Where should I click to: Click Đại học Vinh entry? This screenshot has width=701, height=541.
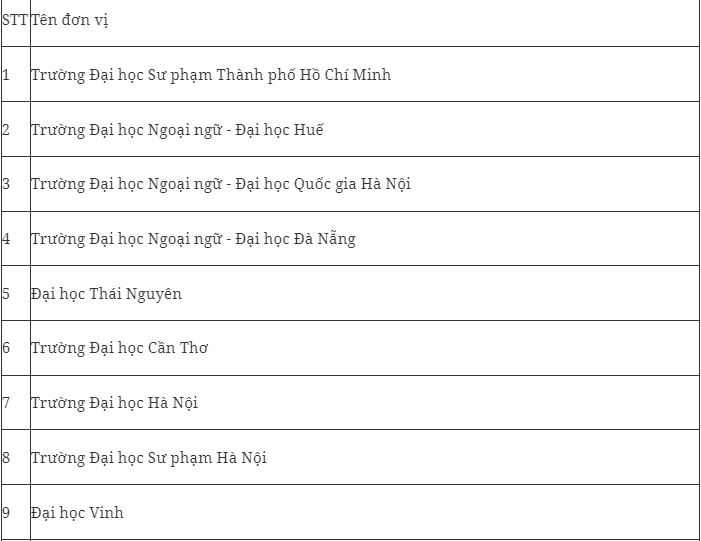click(x=77, y=512)
